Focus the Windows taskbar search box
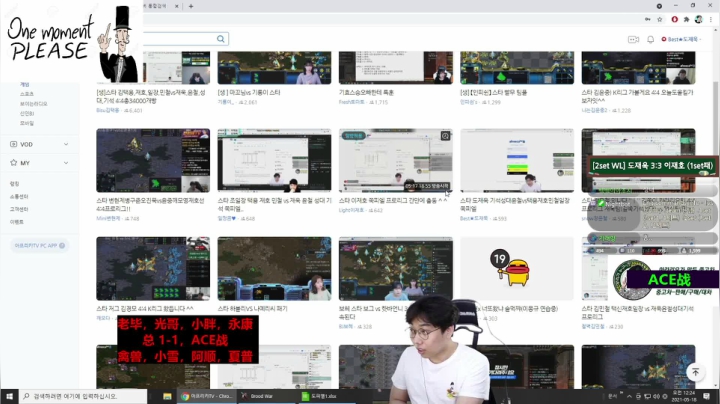The image size is (720, 404). (x=83, y=396)
